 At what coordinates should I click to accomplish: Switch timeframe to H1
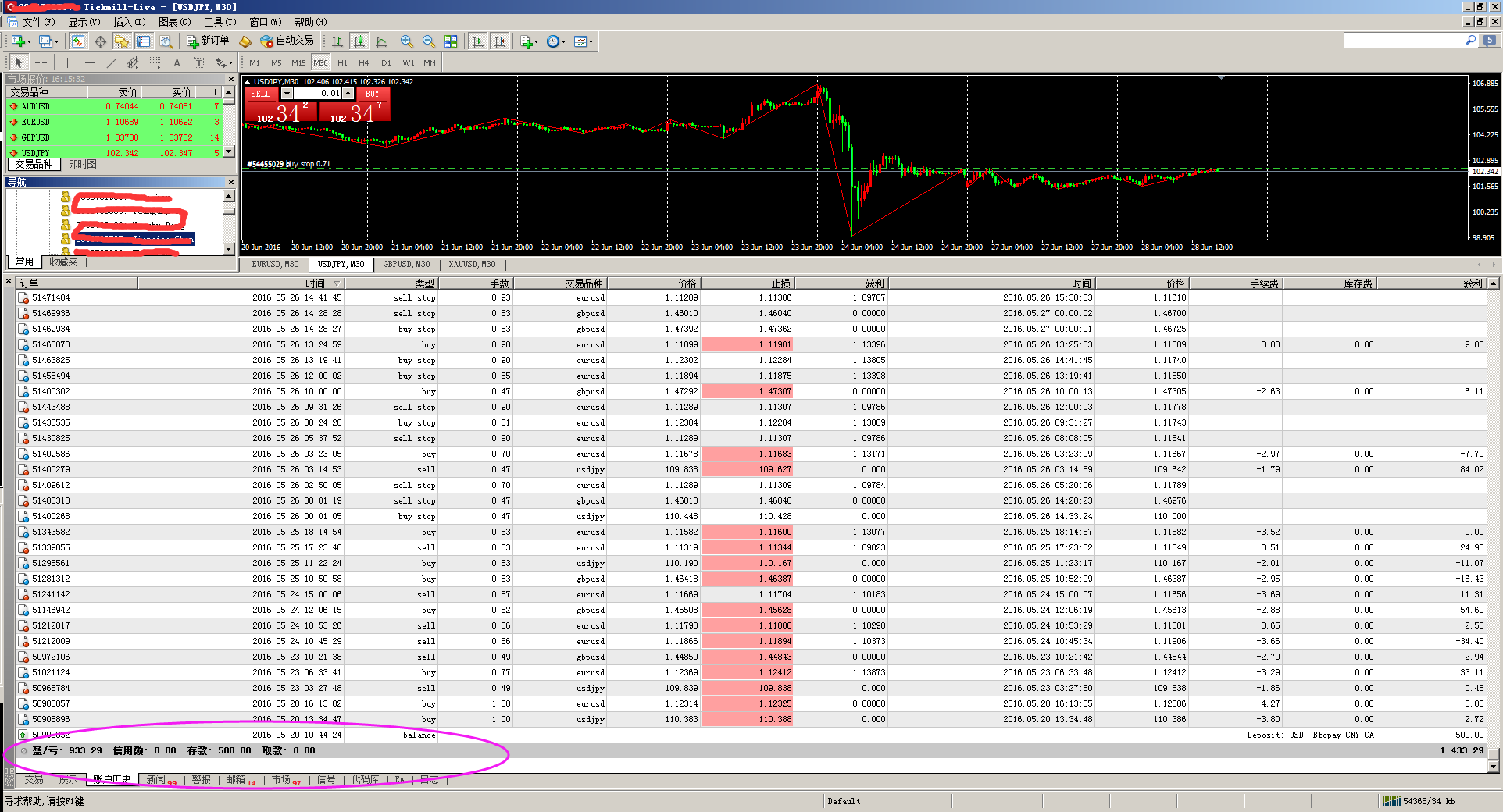[342, 62]
